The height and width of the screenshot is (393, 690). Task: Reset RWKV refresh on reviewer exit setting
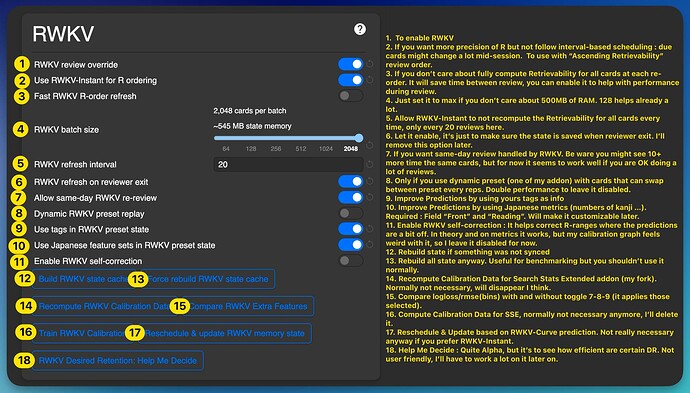[370, 181]
